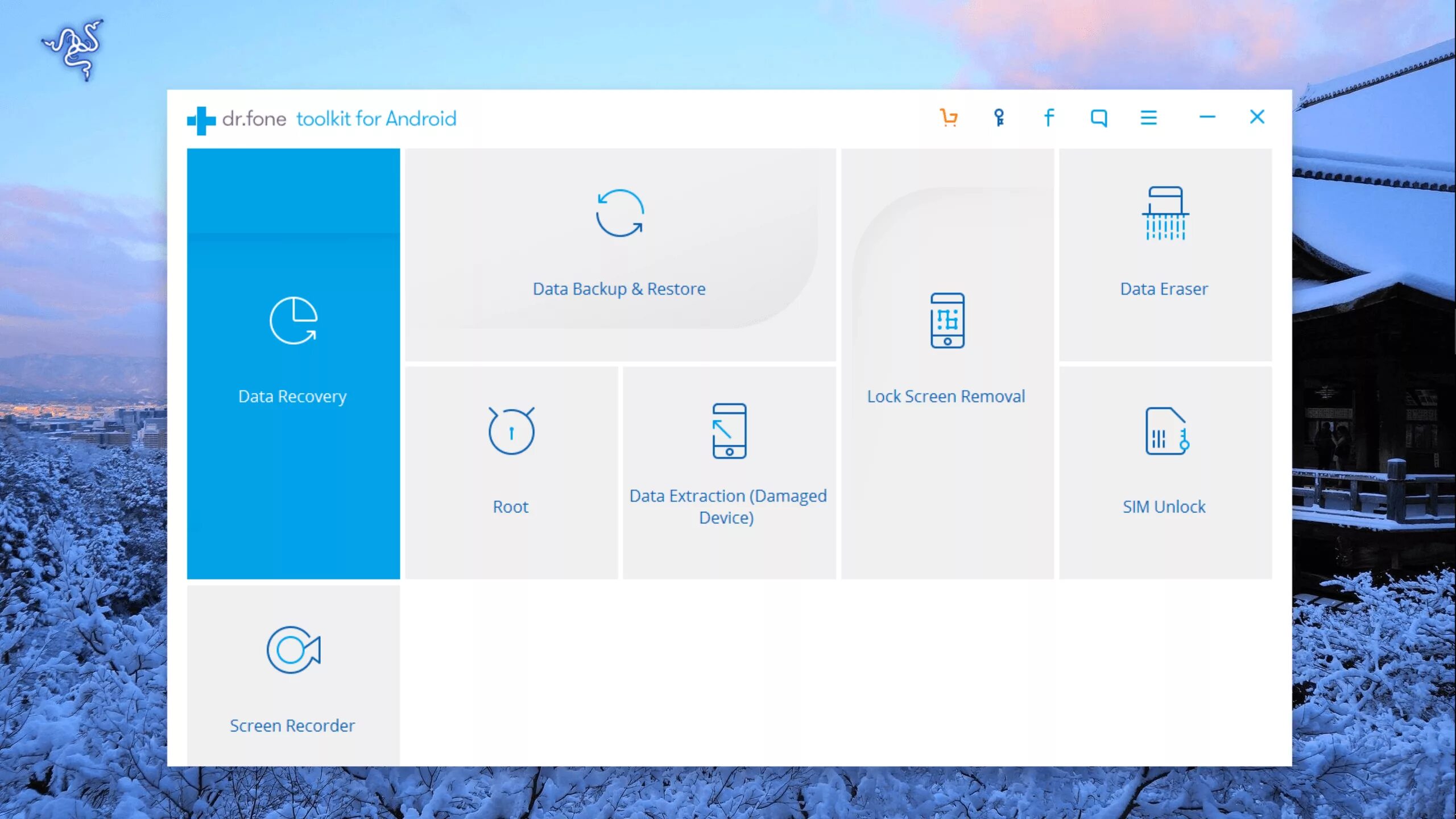Click the Root alarm icon
The width and height of the screenshot is (1456, 819).
click(511, 431)
